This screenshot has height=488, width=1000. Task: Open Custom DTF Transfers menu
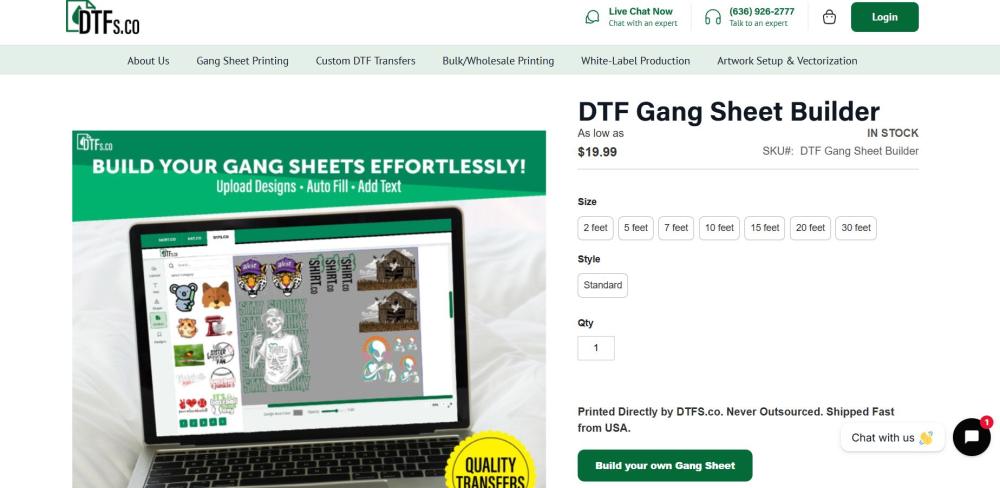point(365,61)
